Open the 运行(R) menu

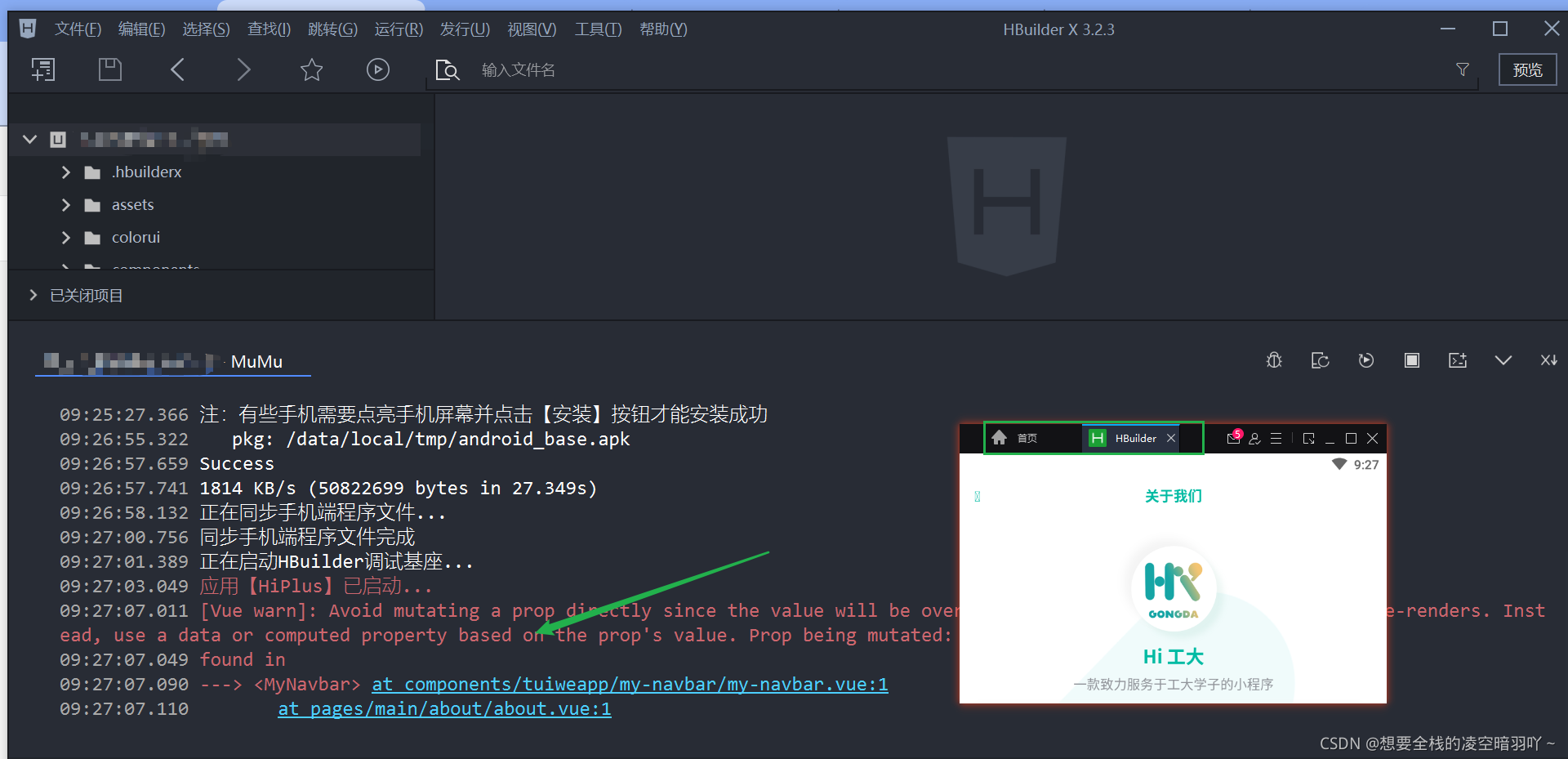[399, 29]
